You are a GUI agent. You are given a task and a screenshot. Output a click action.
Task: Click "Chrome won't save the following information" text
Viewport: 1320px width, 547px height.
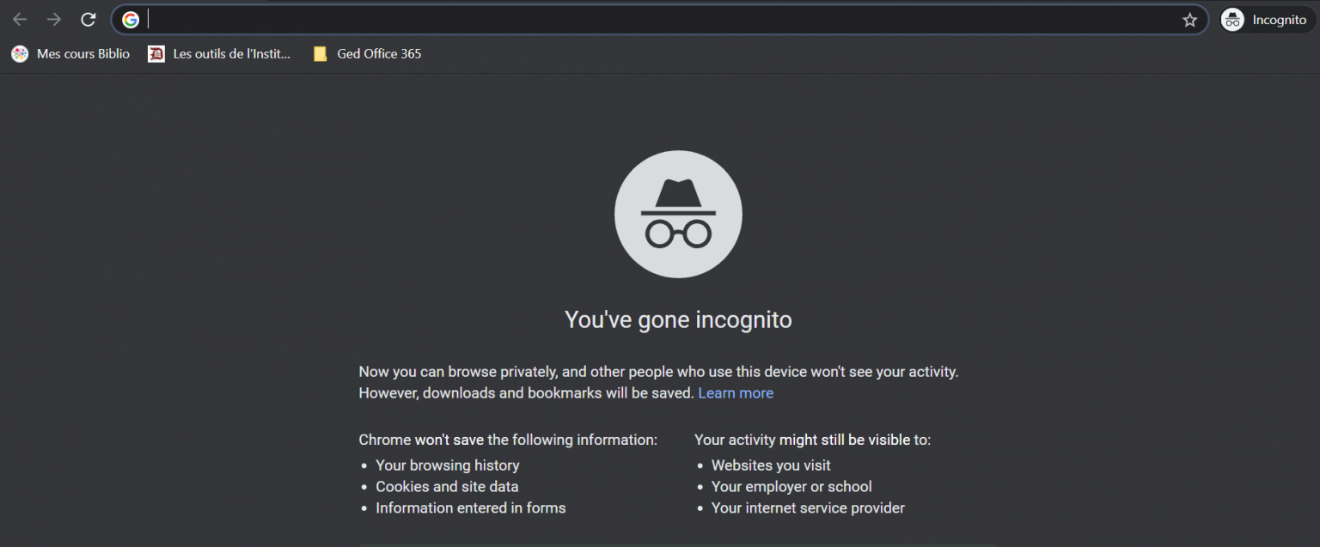(x=508, y=440)
